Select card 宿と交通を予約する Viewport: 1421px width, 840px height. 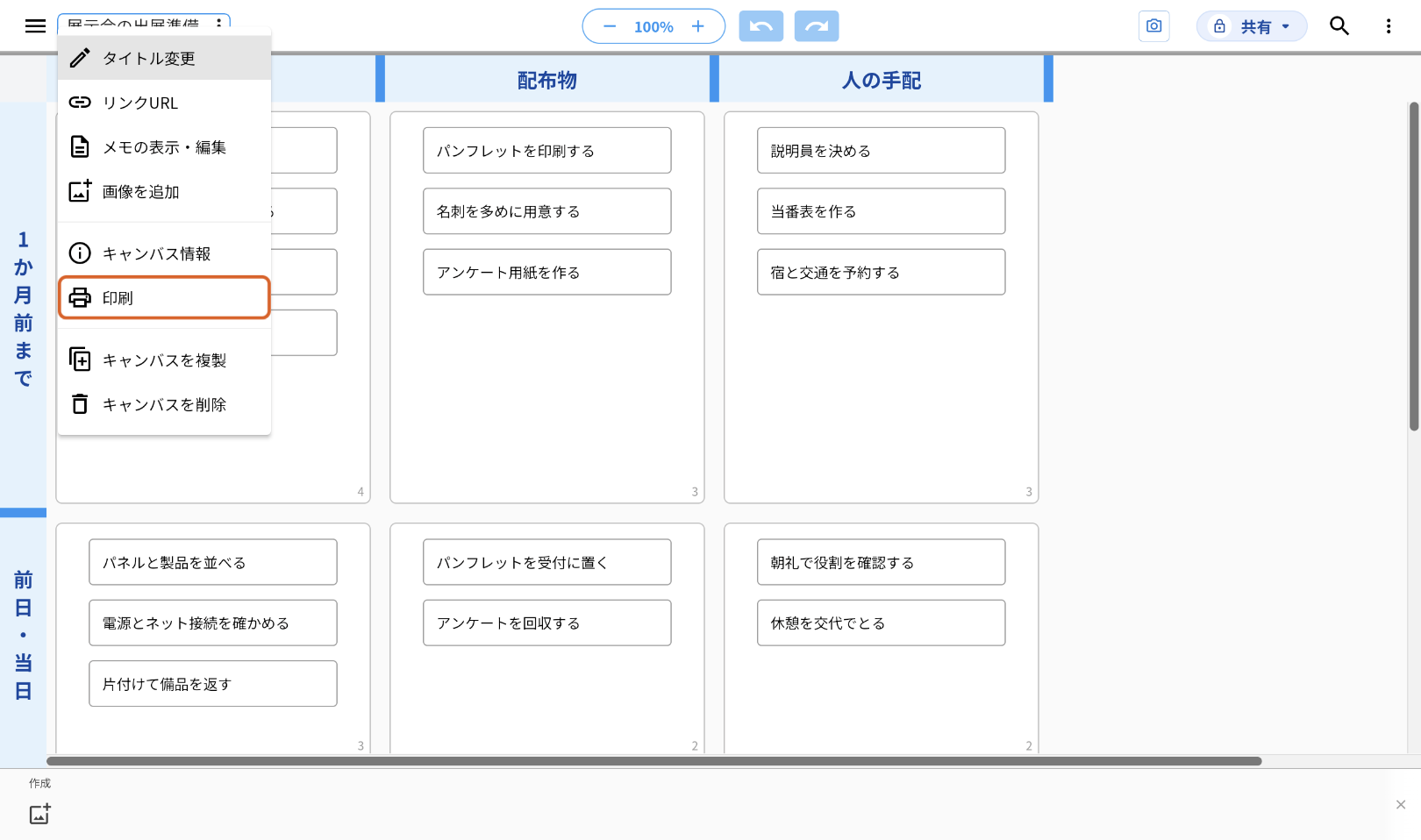pyautogui.click(x=882, y=273)
